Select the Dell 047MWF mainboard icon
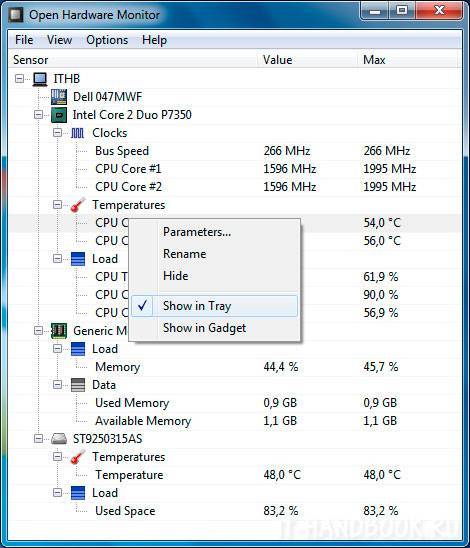 pyautogui.click(x=59, y=97)
